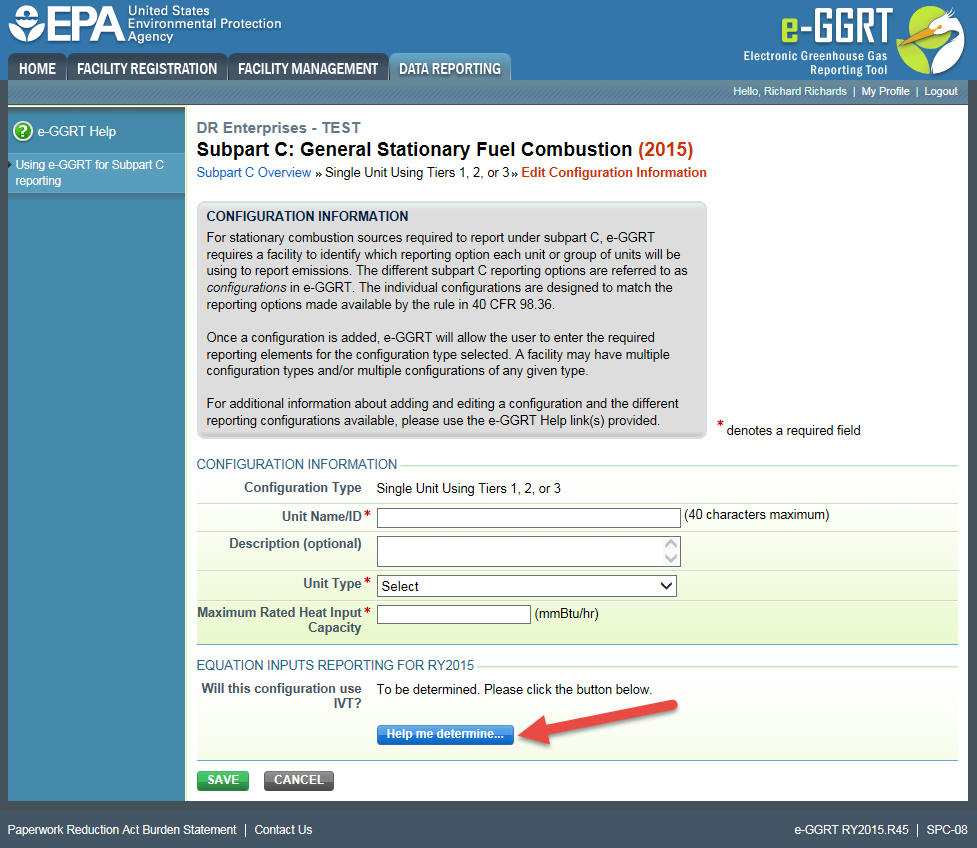
Task: Focus Maximum Rated Heat Input Capacity field
Action: 454,614
